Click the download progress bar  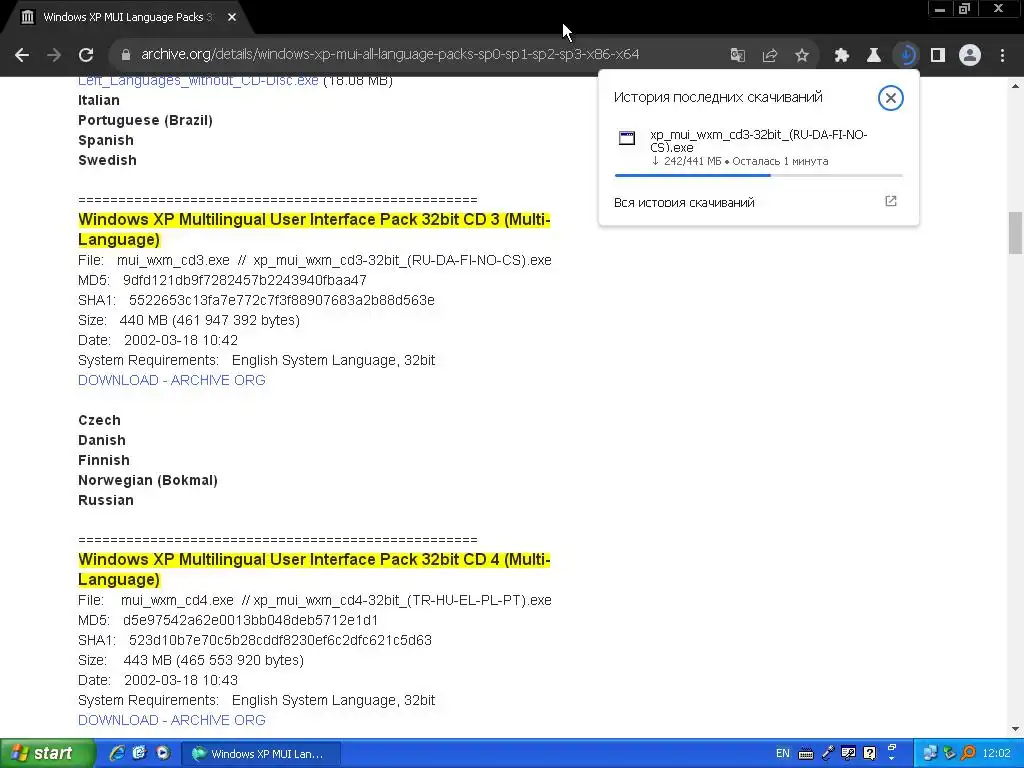758,175
